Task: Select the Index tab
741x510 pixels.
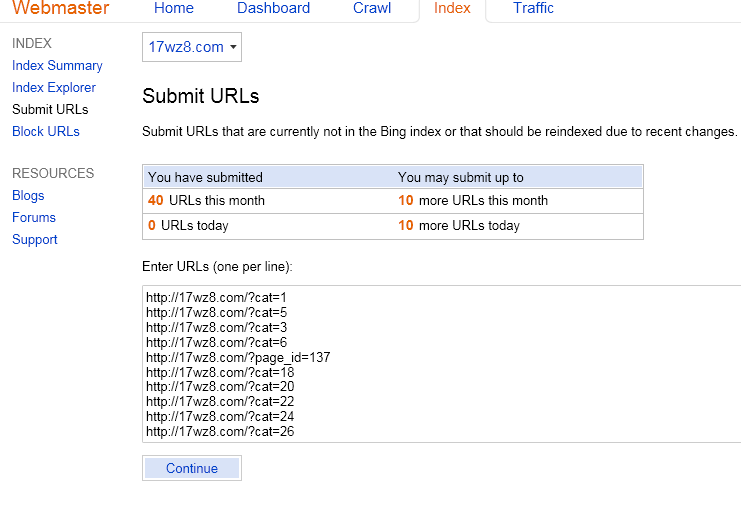Action: (x=452, y=8)
